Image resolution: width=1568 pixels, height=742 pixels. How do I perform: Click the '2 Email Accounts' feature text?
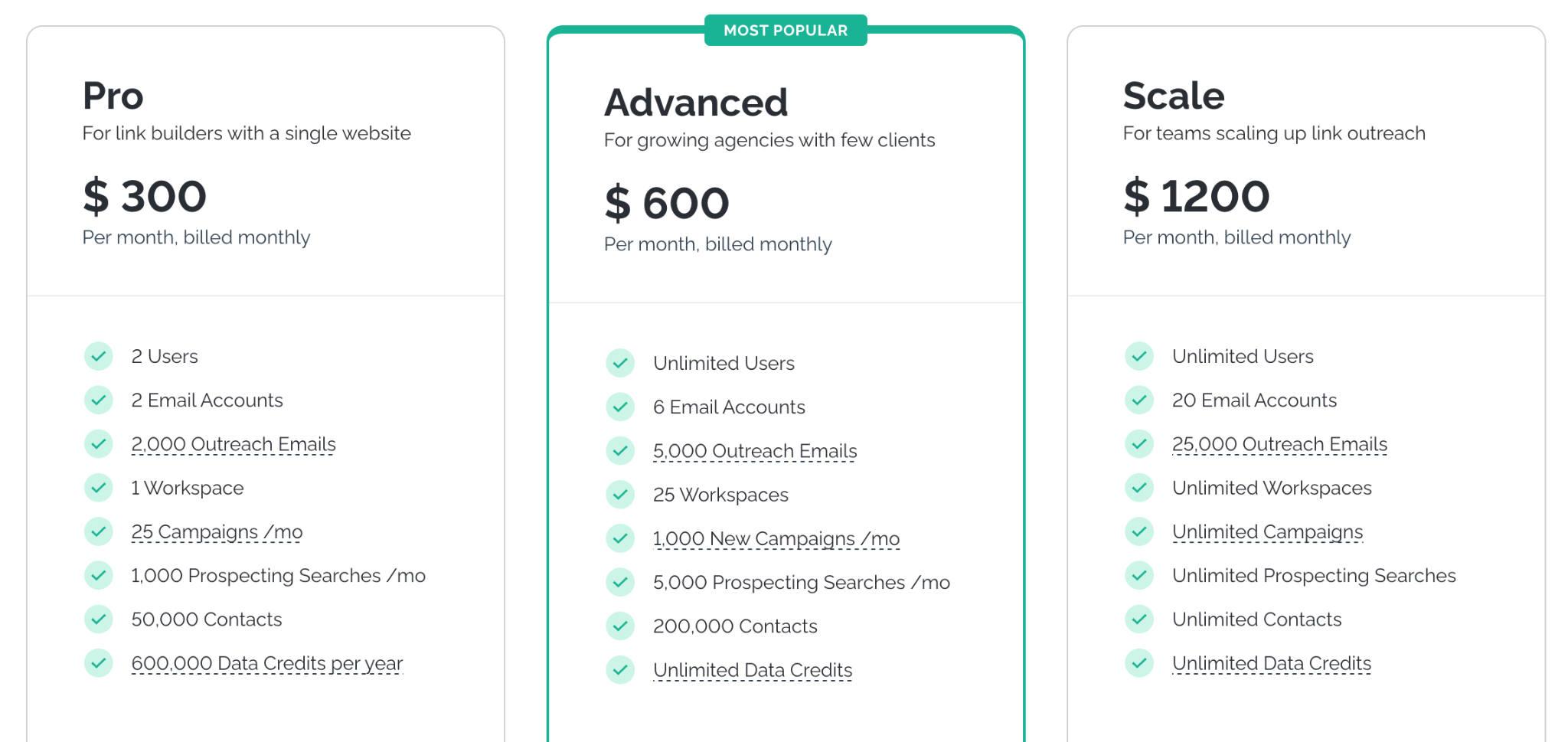click(207, 400)
